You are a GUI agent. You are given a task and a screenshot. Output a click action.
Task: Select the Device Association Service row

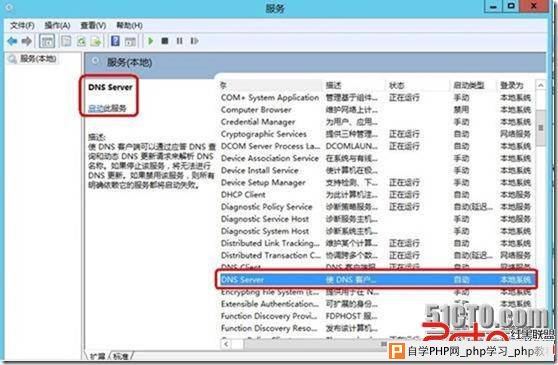376,158
